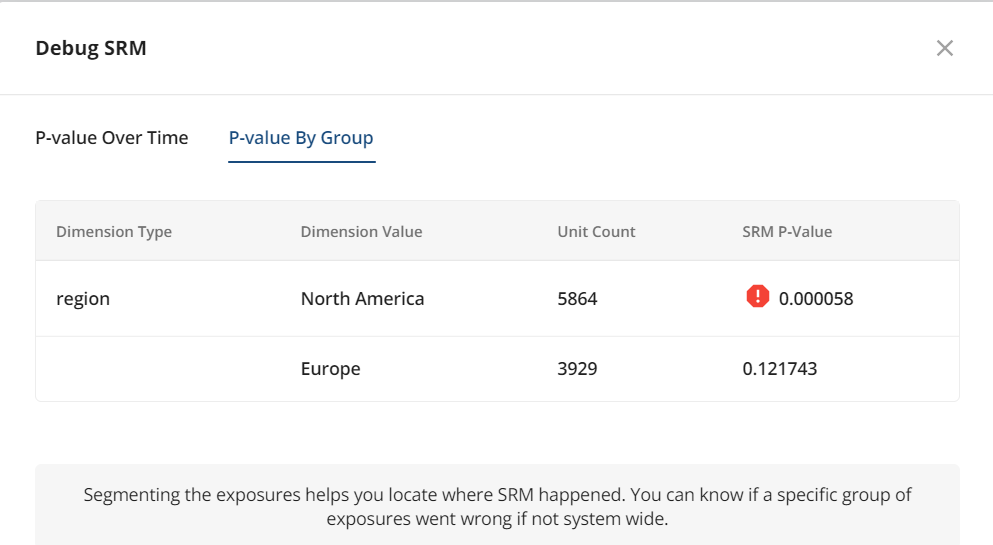Viewport: 993px width, 545px height.
Task: Click the Unit Count column header
Action: (x=596, y=232)
